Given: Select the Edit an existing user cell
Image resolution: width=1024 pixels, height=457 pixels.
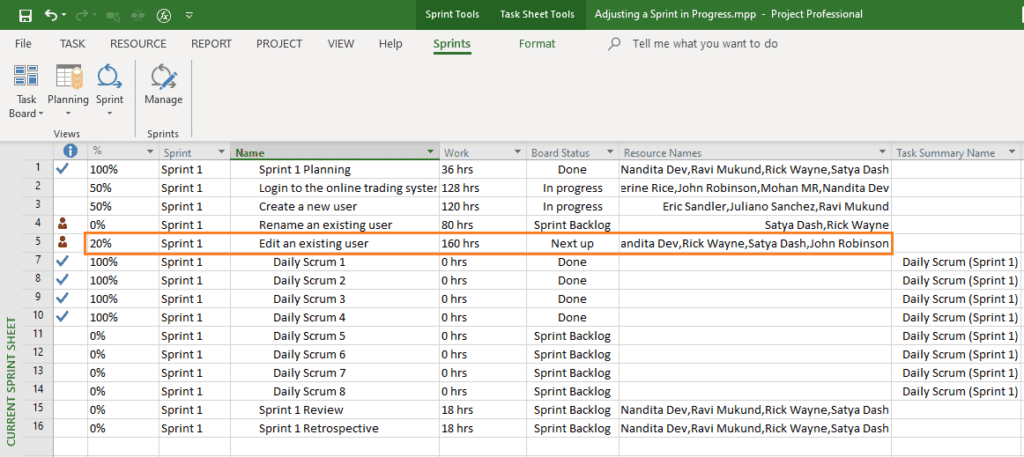Looking at the screenshot, I should (334, 244).
